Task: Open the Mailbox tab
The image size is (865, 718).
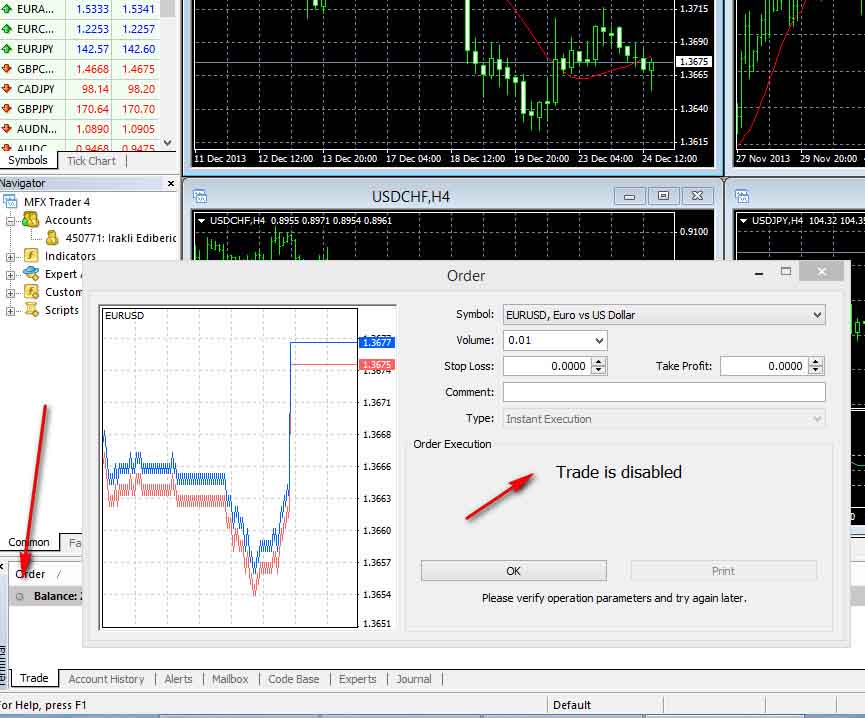Action: coord(230,679)
